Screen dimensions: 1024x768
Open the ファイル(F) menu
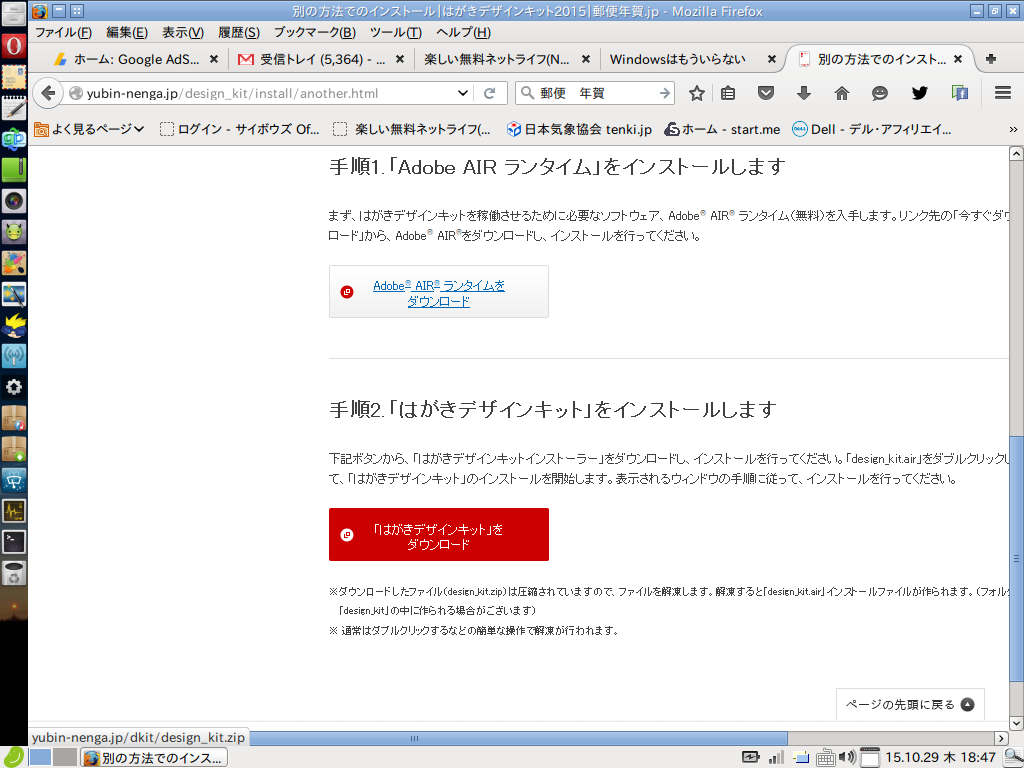click(x=63, y=32)
